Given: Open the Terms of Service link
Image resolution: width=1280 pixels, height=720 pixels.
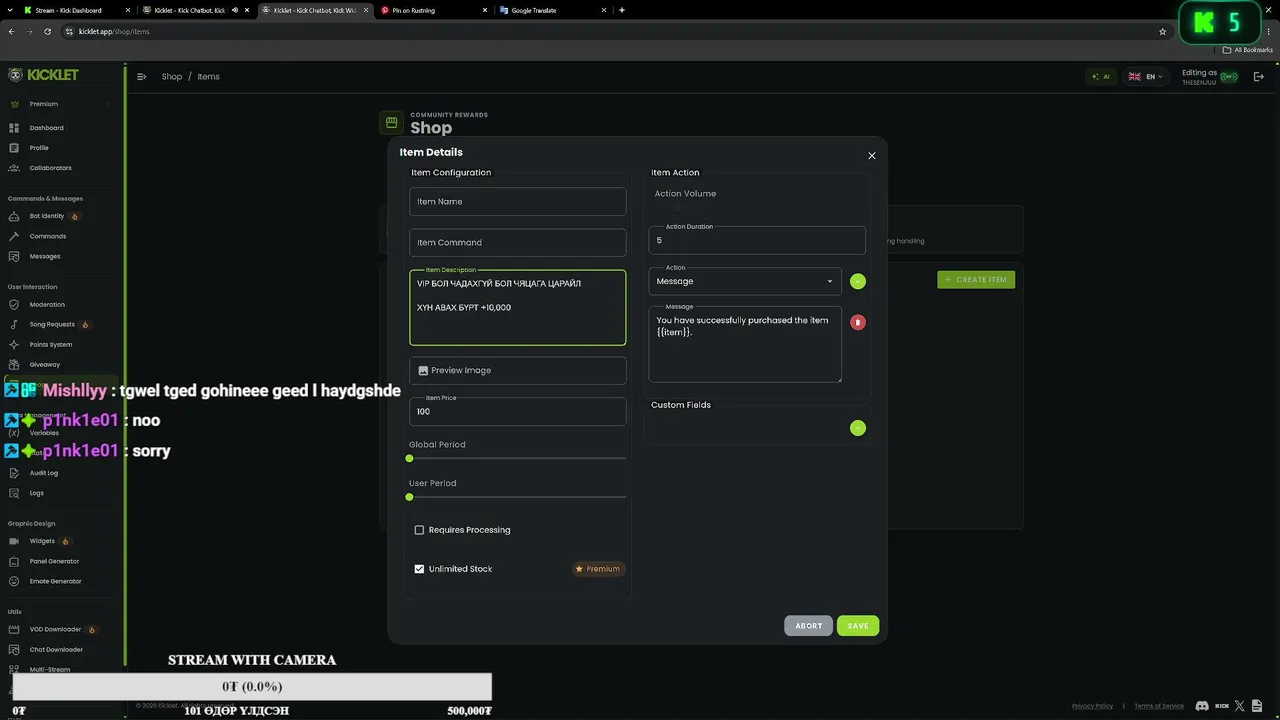Looking at the screenshot, I should click(1159, 706).
